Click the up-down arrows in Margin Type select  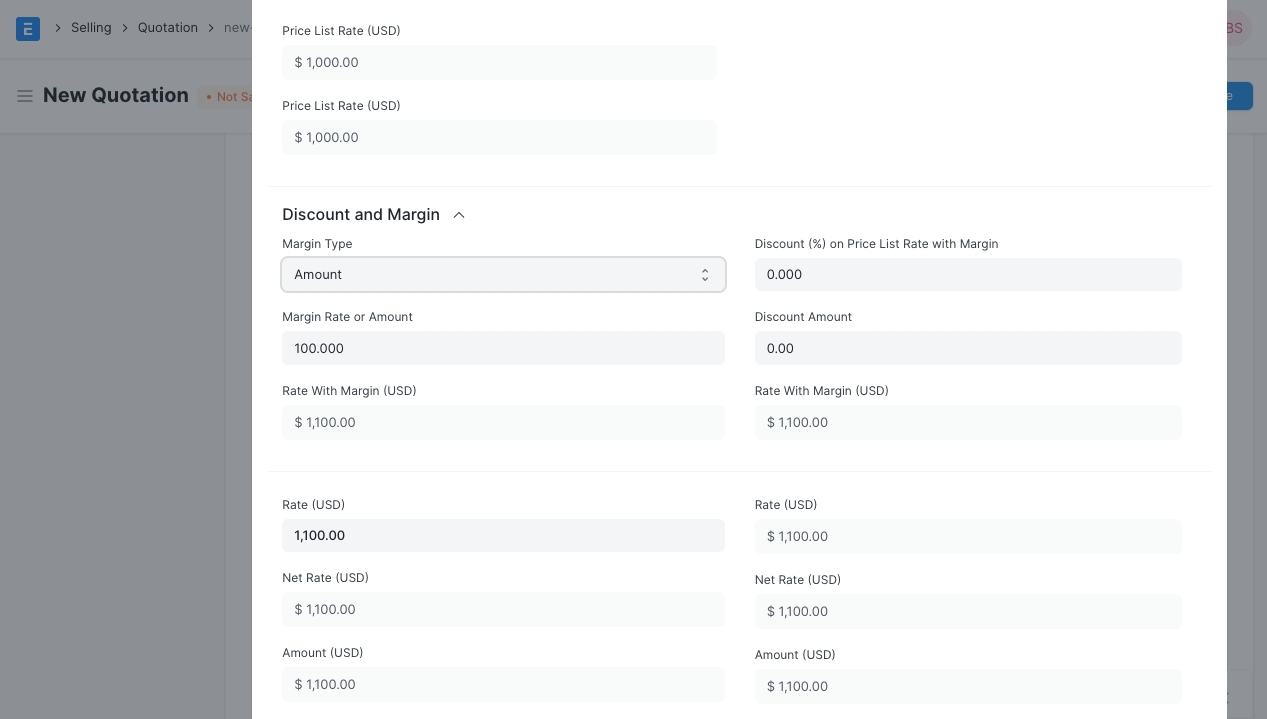coord(705,275)
